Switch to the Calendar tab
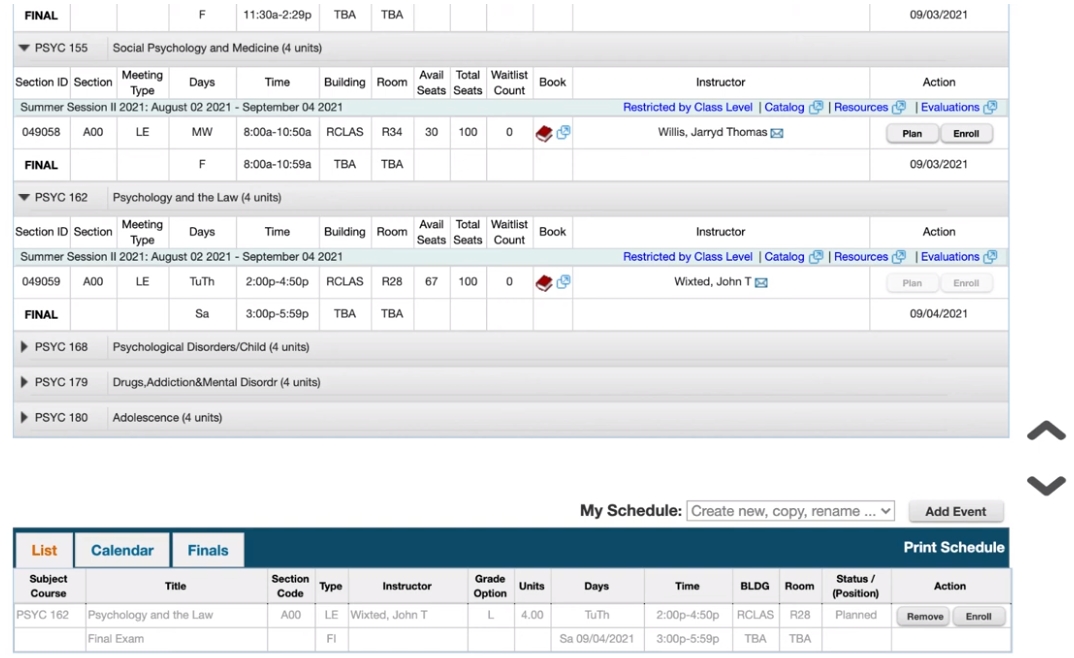The width and height of the screenshot is (1074, 658). point(123,551)
